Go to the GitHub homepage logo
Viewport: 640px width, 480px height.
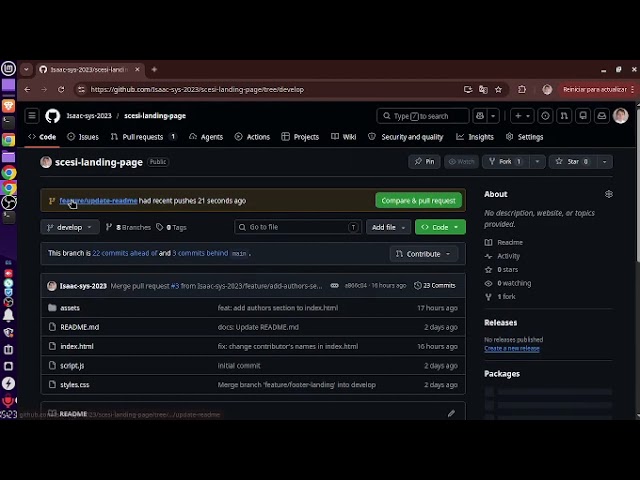[53, 116]
